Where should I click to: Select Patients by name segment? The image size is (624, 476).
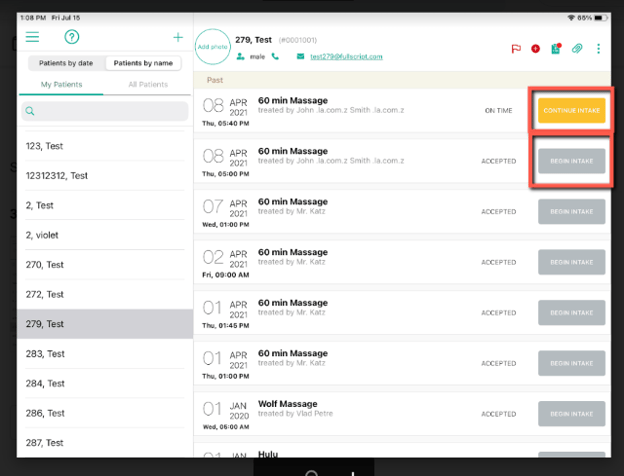pyautogui.click(x=143, y=63)
